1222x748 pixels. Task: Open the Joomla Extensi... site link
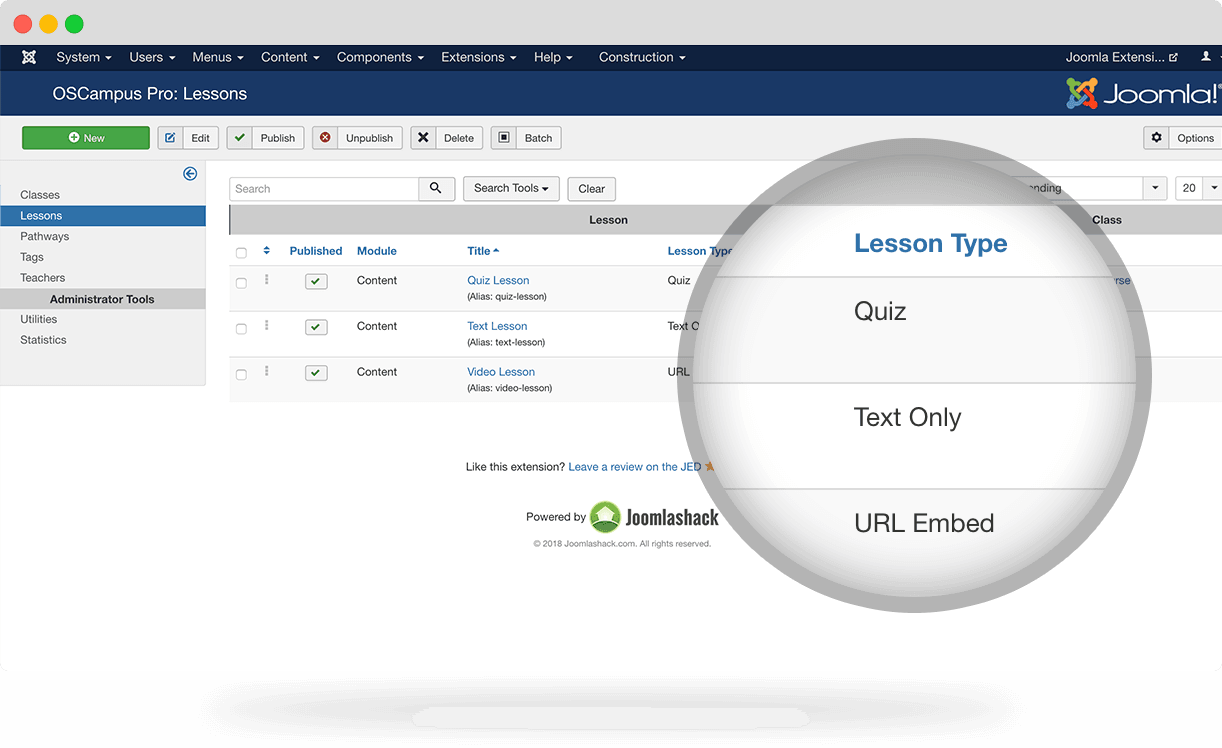point(1122,57)
